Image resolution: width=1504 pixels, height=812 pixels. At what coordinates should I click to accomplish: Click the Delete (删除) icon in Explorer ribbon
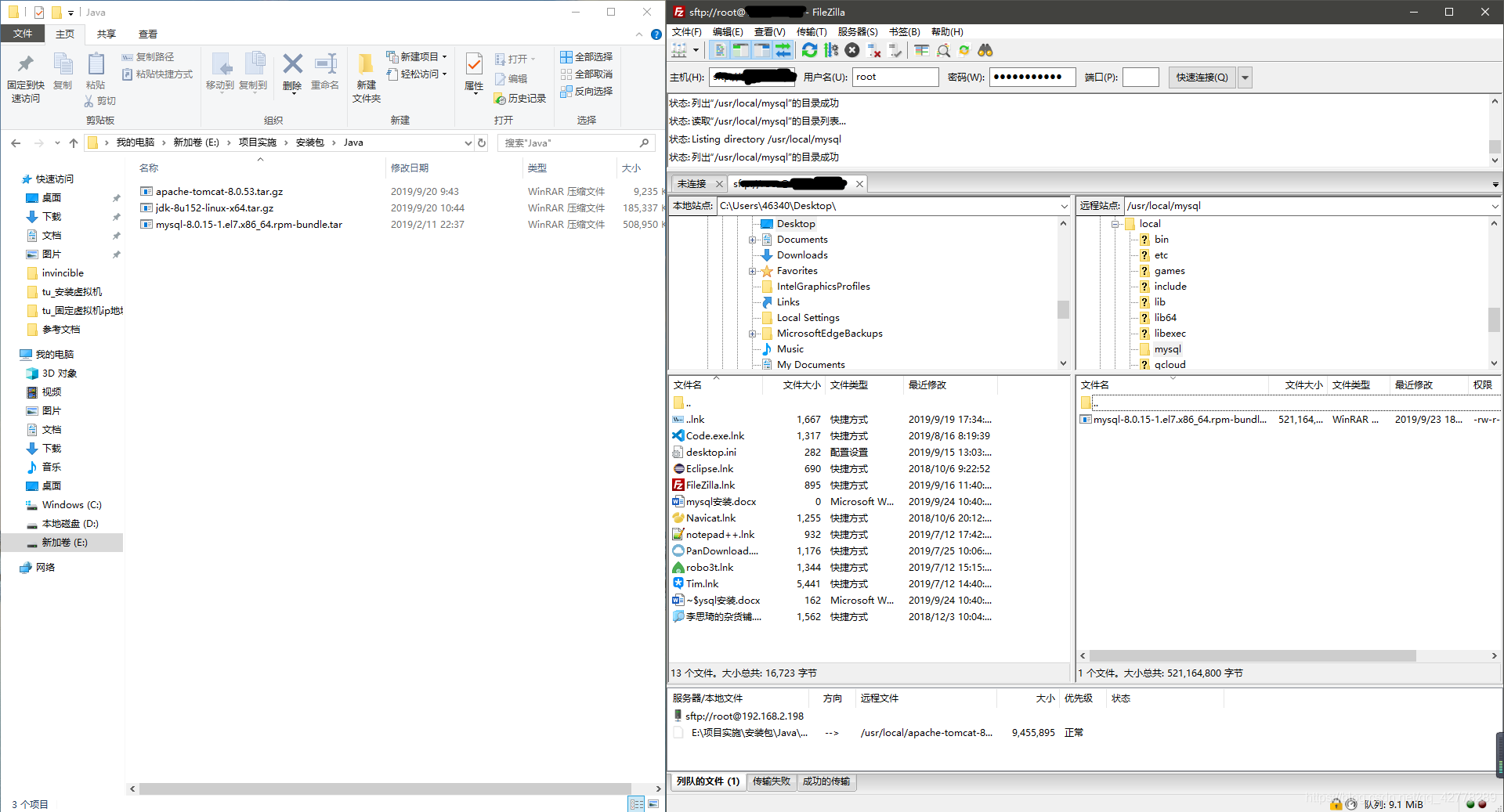pos(292,73)
